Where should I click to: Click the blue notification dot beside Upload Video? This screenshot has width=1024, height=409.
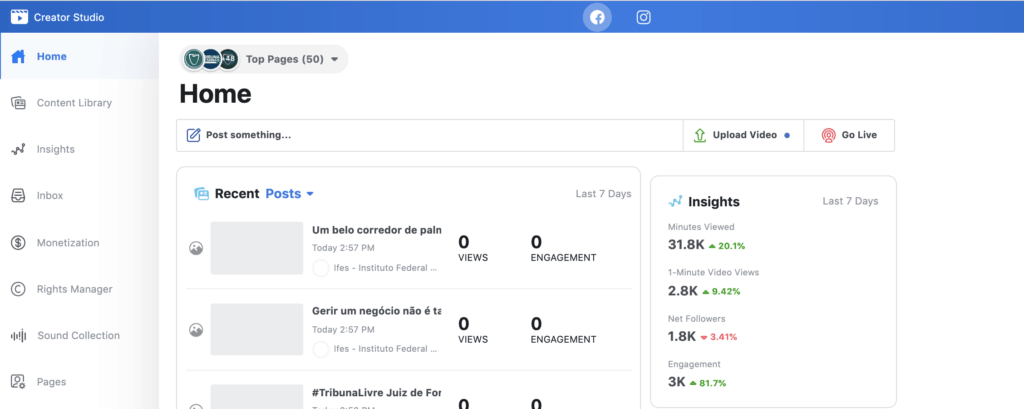coord(787,135)
